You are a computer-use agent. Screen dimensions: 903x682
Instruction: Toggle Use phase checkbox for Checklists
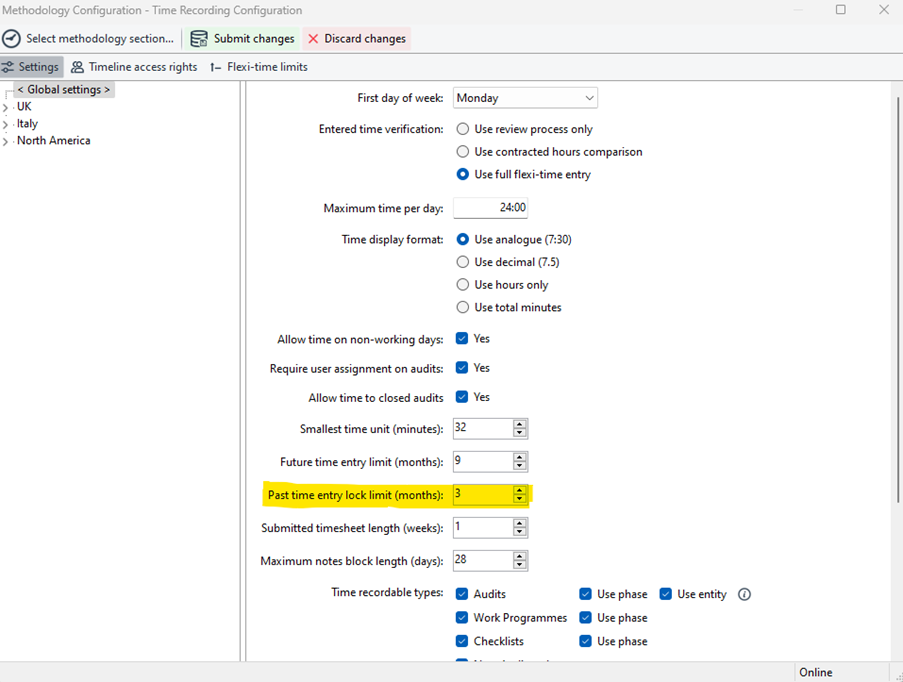point(586,641)
